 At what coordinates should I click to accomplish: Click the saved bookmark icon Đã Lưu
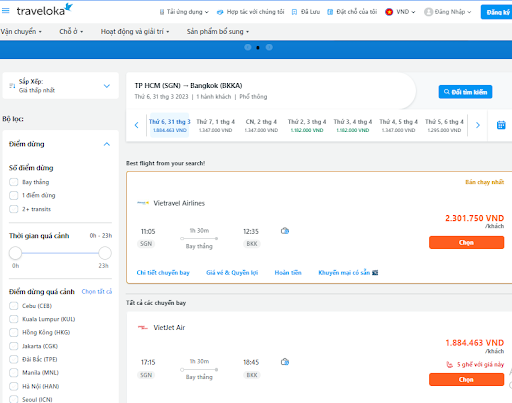click(294, 12)
